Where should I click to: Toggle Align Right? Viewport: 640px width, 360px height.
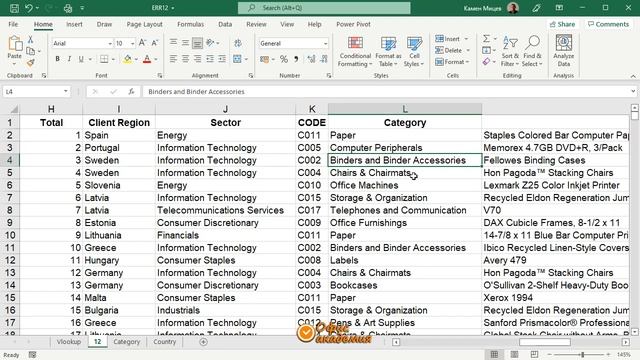click(198, 59)
